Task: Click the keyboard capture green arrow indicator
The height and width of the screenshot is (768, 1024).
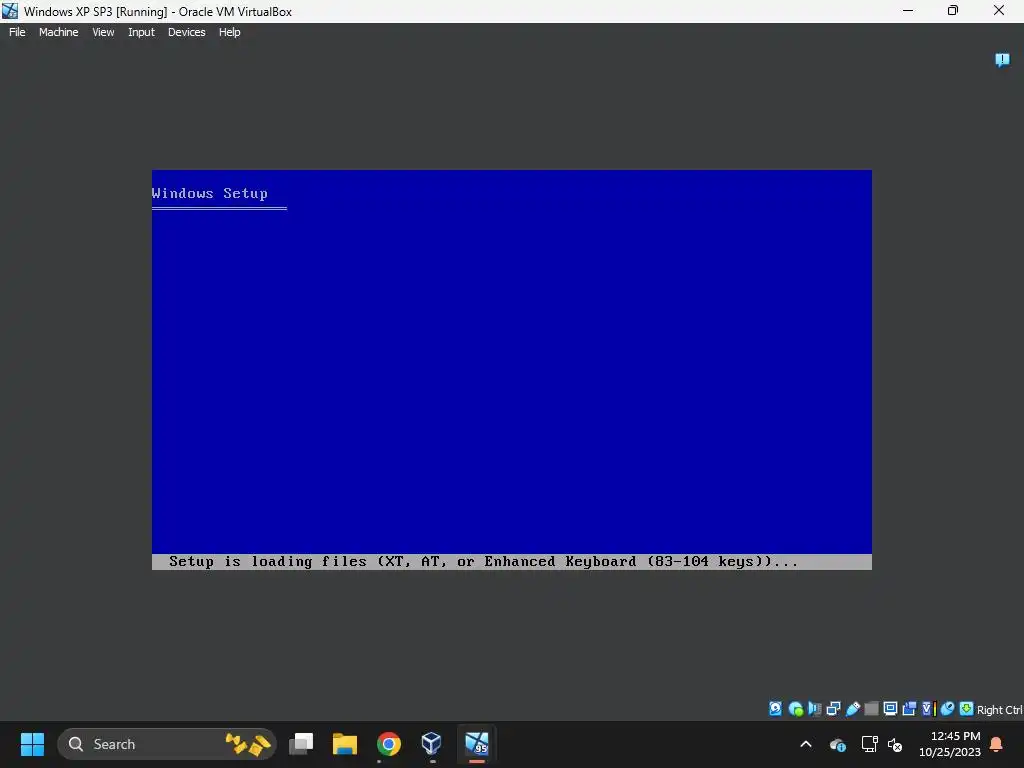Action: point(966,709)
